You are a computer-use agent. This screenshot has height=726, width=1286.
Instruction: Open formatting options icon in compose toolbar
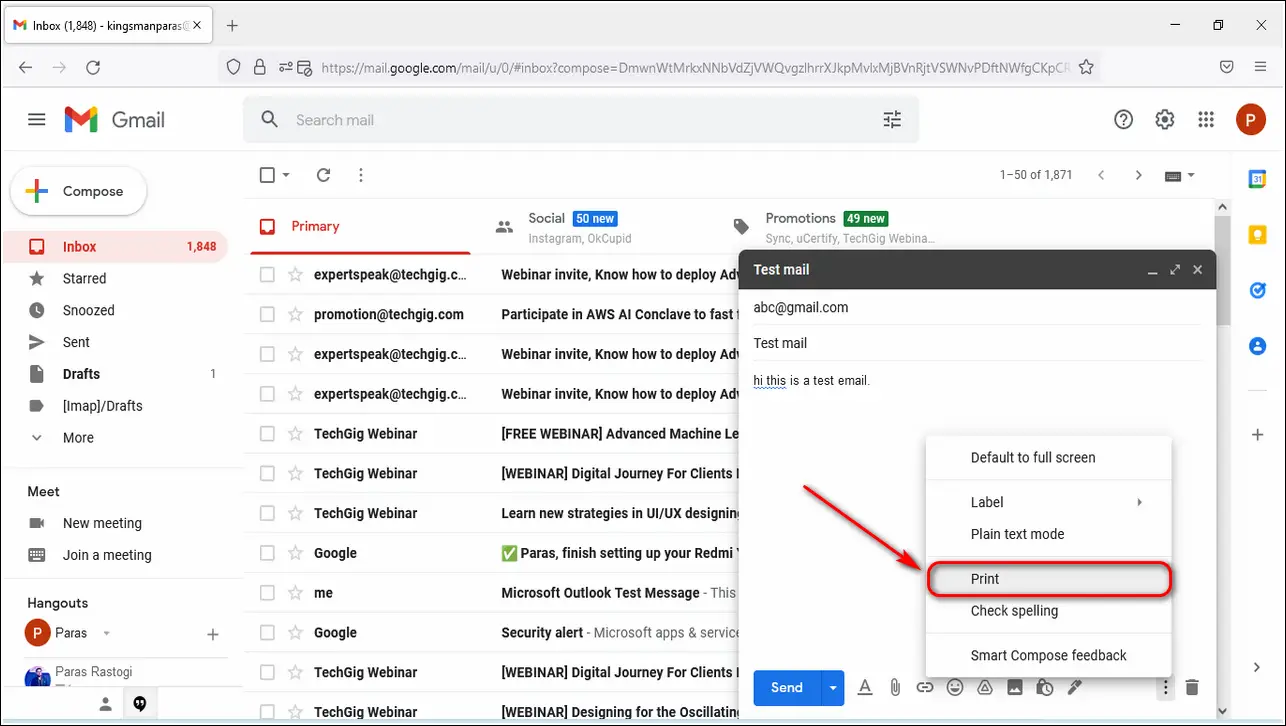(x=866, y=687)
